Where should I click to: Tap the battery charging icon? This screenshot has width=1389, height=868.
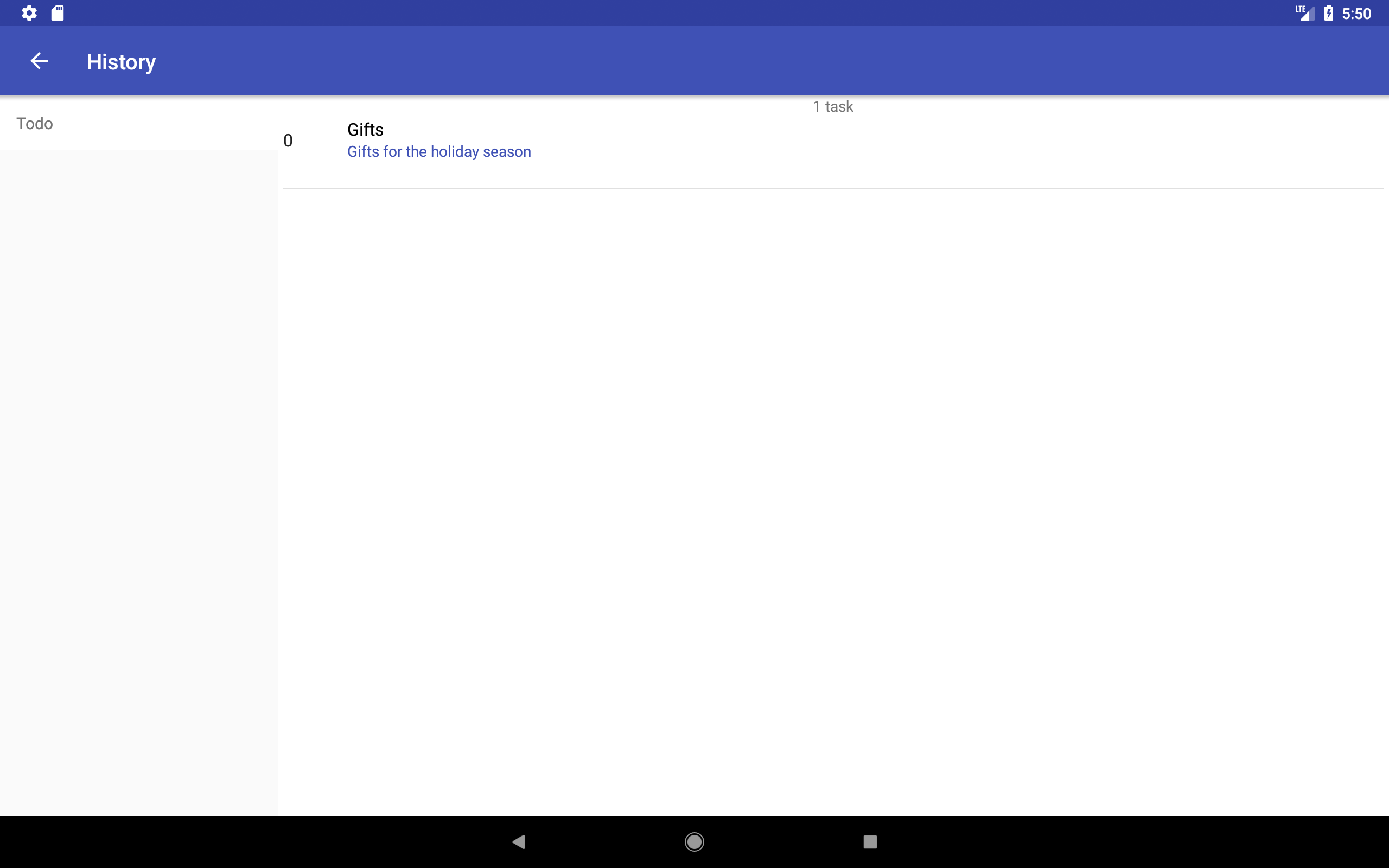[1328, 12]
